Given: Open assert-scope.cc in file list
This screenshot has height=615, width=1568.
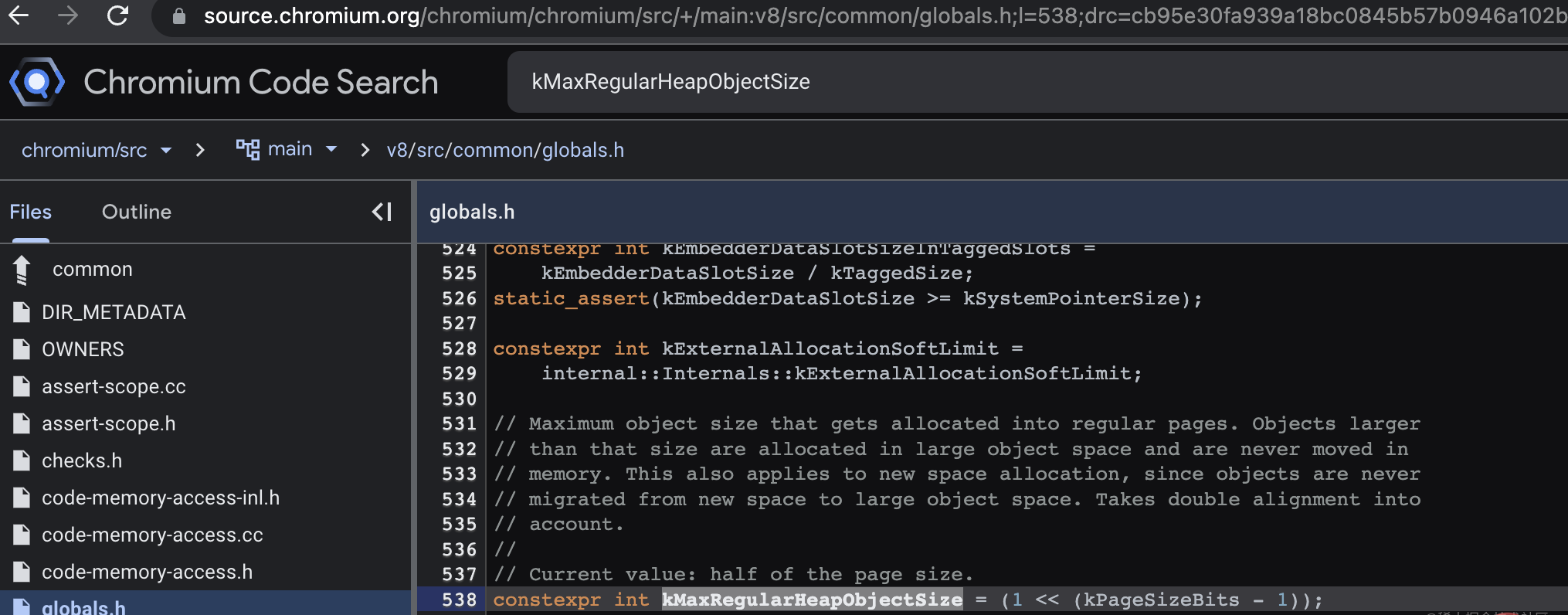Looking at the screenshot, I should pyautogui.click(x=114, y=386).
